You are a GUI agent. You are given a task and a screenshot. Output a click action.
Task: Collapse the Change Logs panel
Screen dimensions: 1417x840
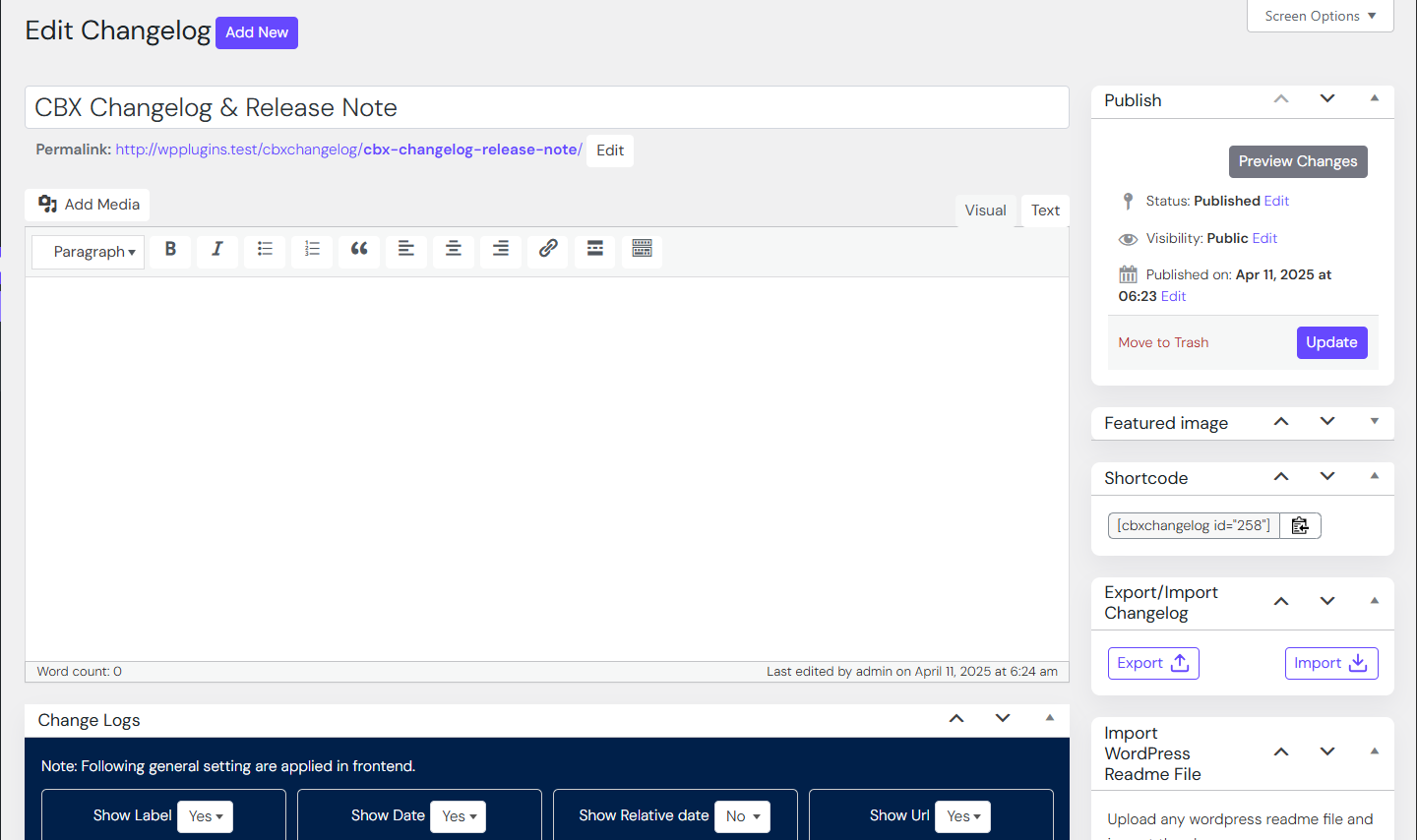1050,719
